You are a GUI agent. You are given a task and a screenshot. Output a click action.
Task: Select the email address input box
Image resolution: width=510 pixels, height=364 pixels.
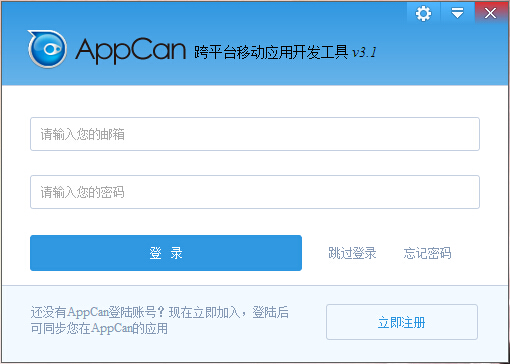pyautogui.click(x=255, y=134)
